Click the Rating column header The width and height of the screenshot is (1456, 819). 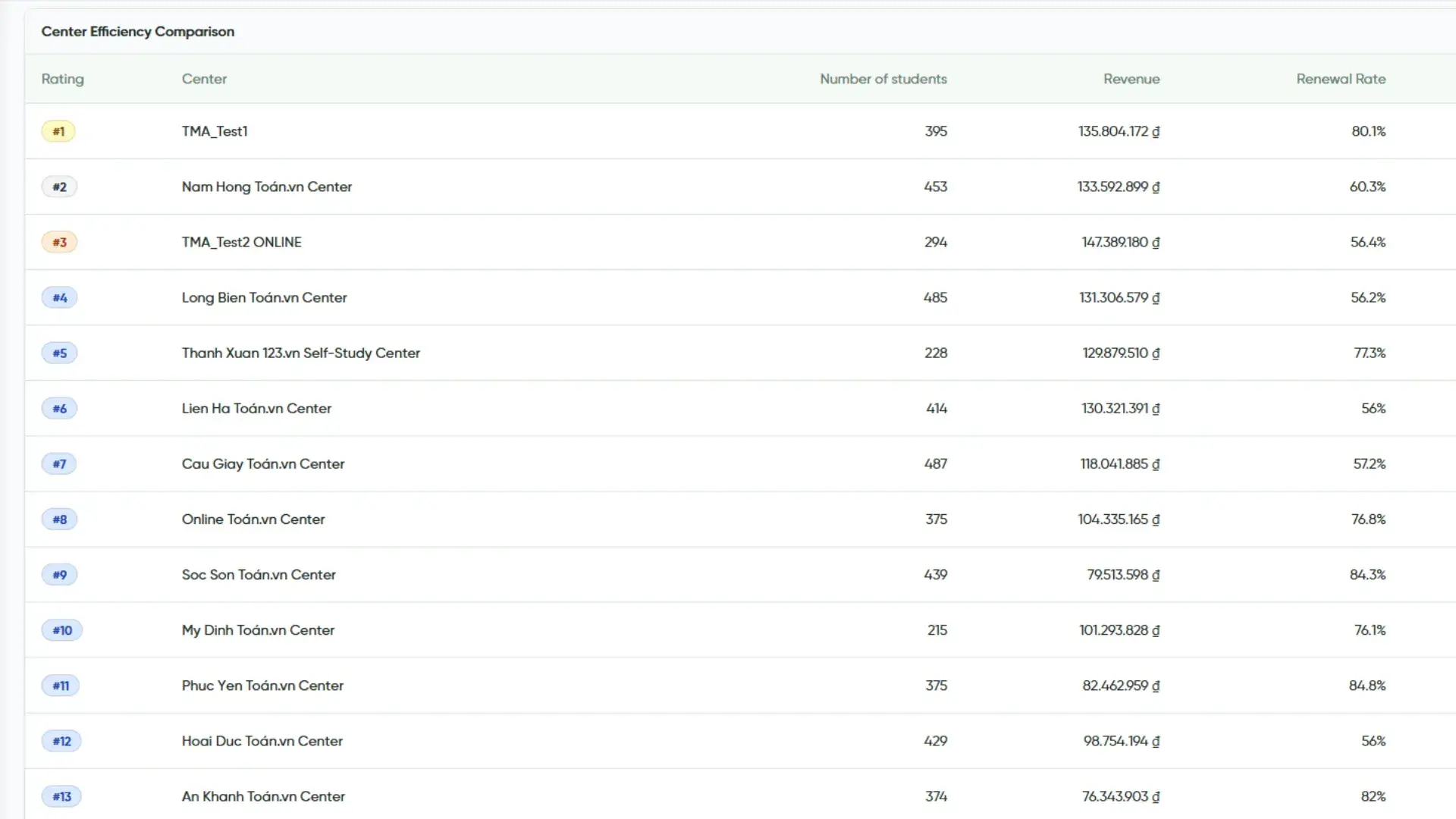tap(62, 79)
